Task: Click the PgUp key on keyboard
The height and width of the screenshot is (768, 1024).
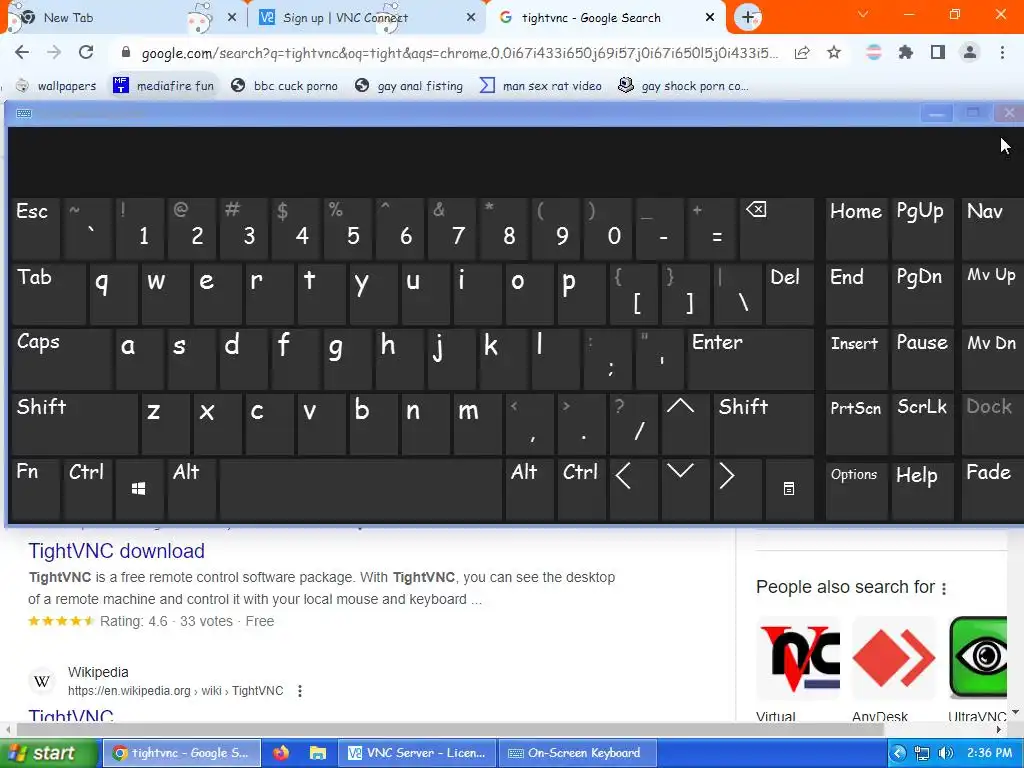Action: (921, 228)
